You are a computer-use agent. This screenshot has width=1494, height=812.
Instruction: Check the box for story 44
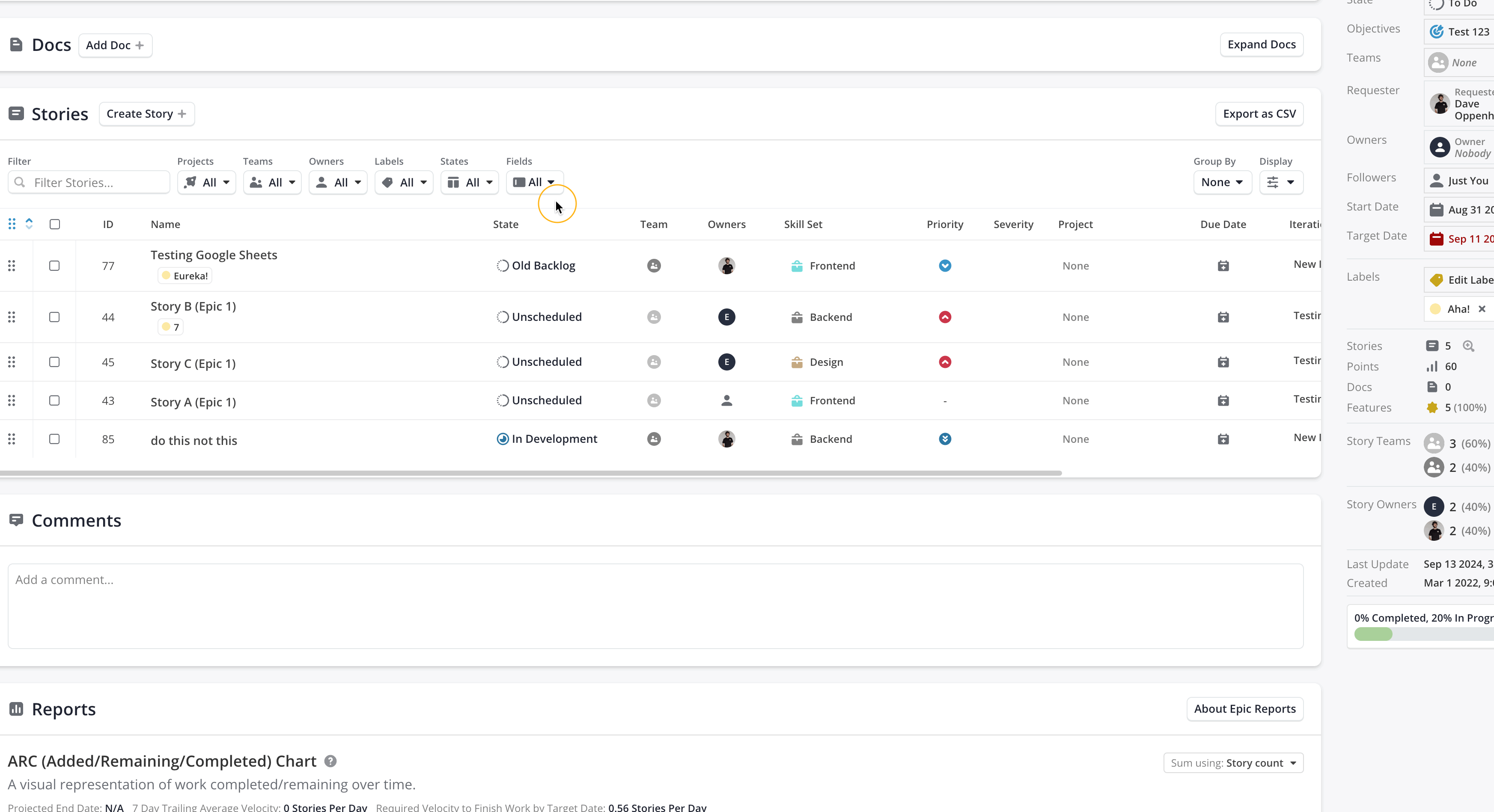click(54, 317)
